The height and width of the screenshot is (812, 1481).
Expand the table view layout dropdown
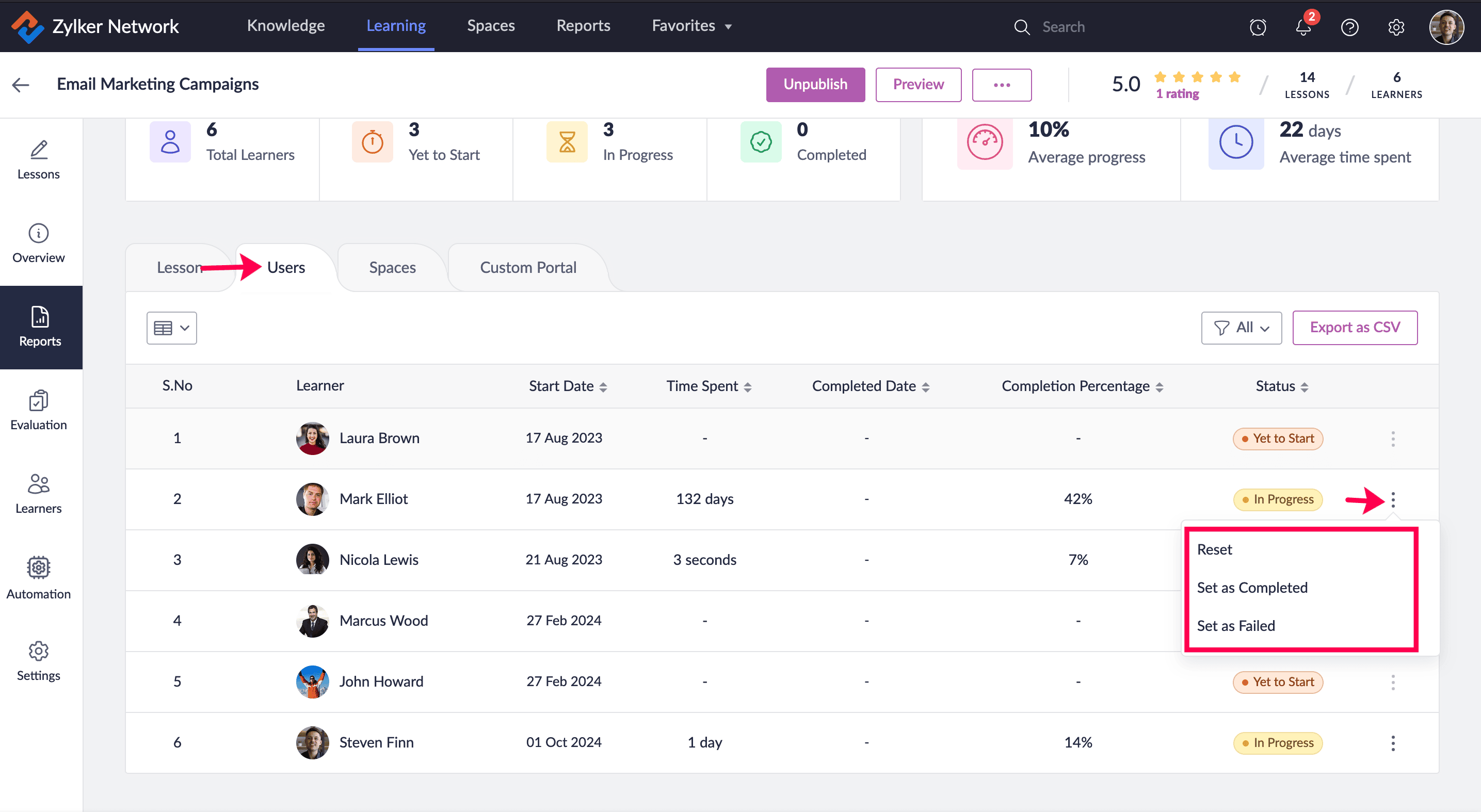[x=171, y=328]
